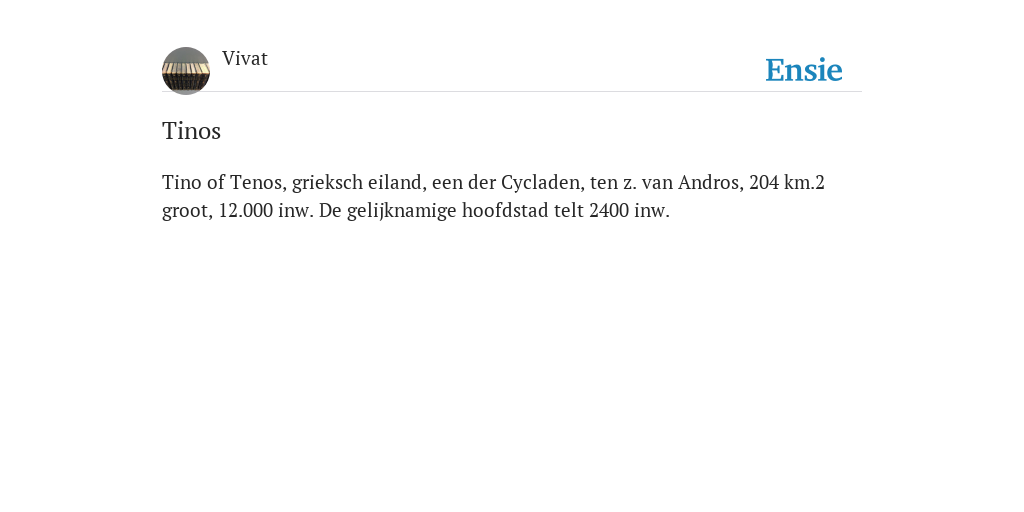
Task: Click the Vivat circular avatar image
Action: 186,71
